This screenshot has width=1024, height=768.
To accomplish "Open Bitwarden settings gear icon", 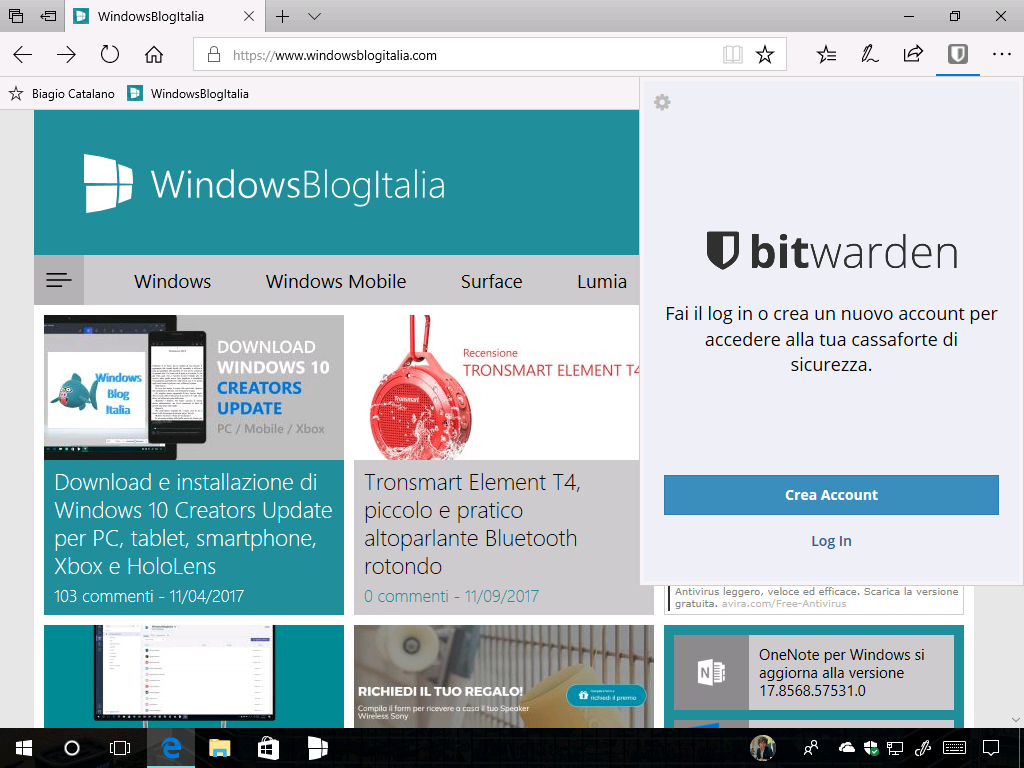I will pyautogui.click(x=662, y=103).
